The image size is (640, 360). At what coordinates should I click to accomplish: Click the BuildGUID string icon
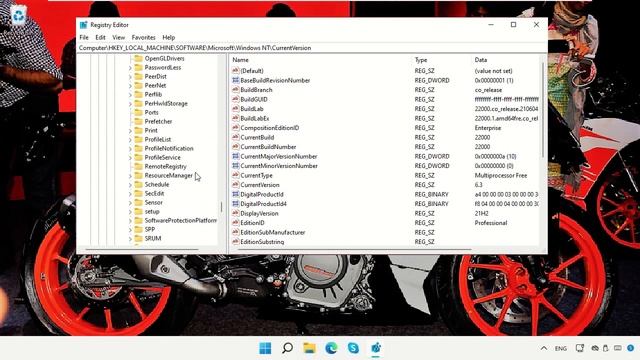[x=236, y=99]
